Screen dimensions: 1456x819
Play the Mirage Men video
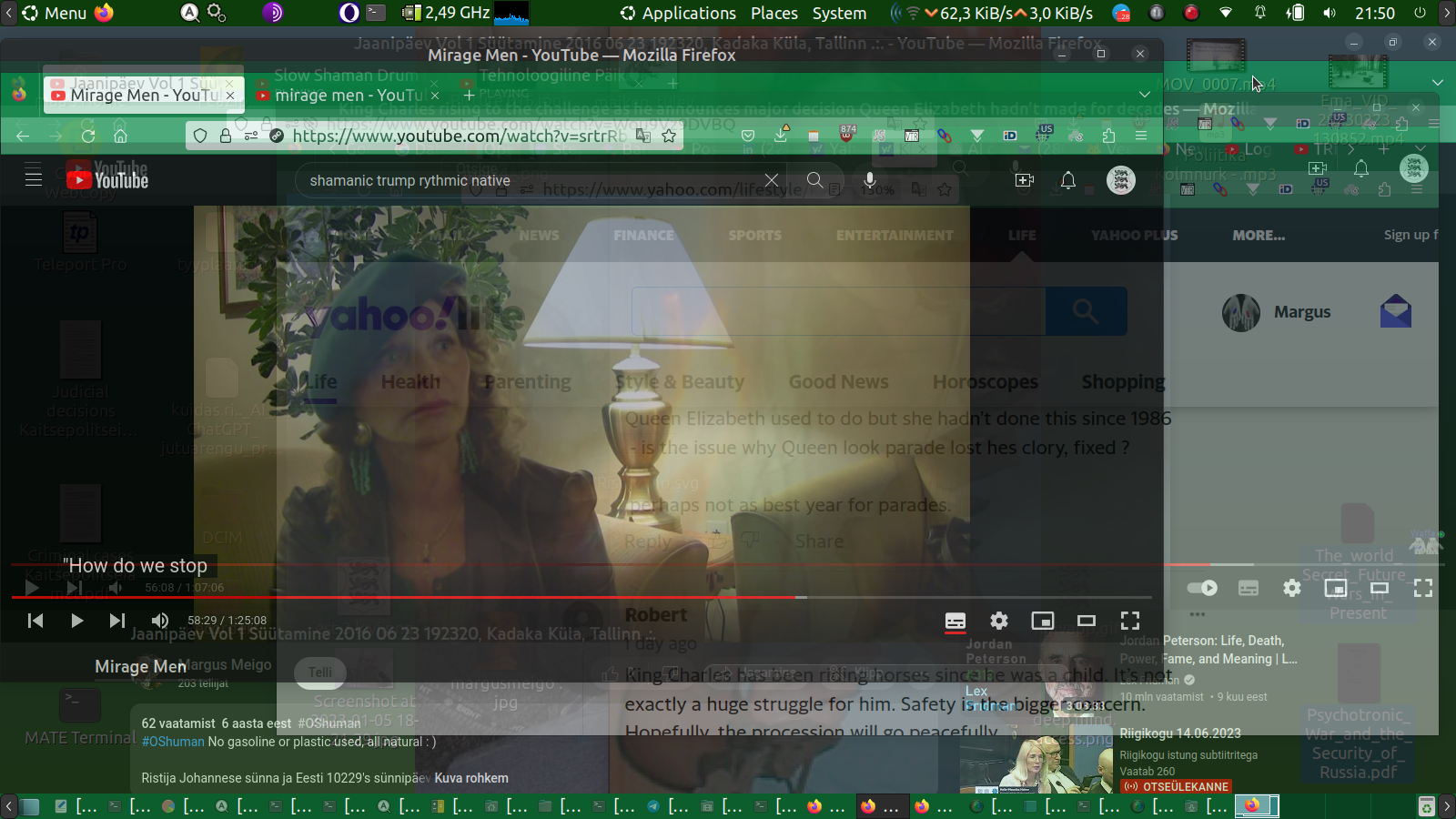(77, 621)
